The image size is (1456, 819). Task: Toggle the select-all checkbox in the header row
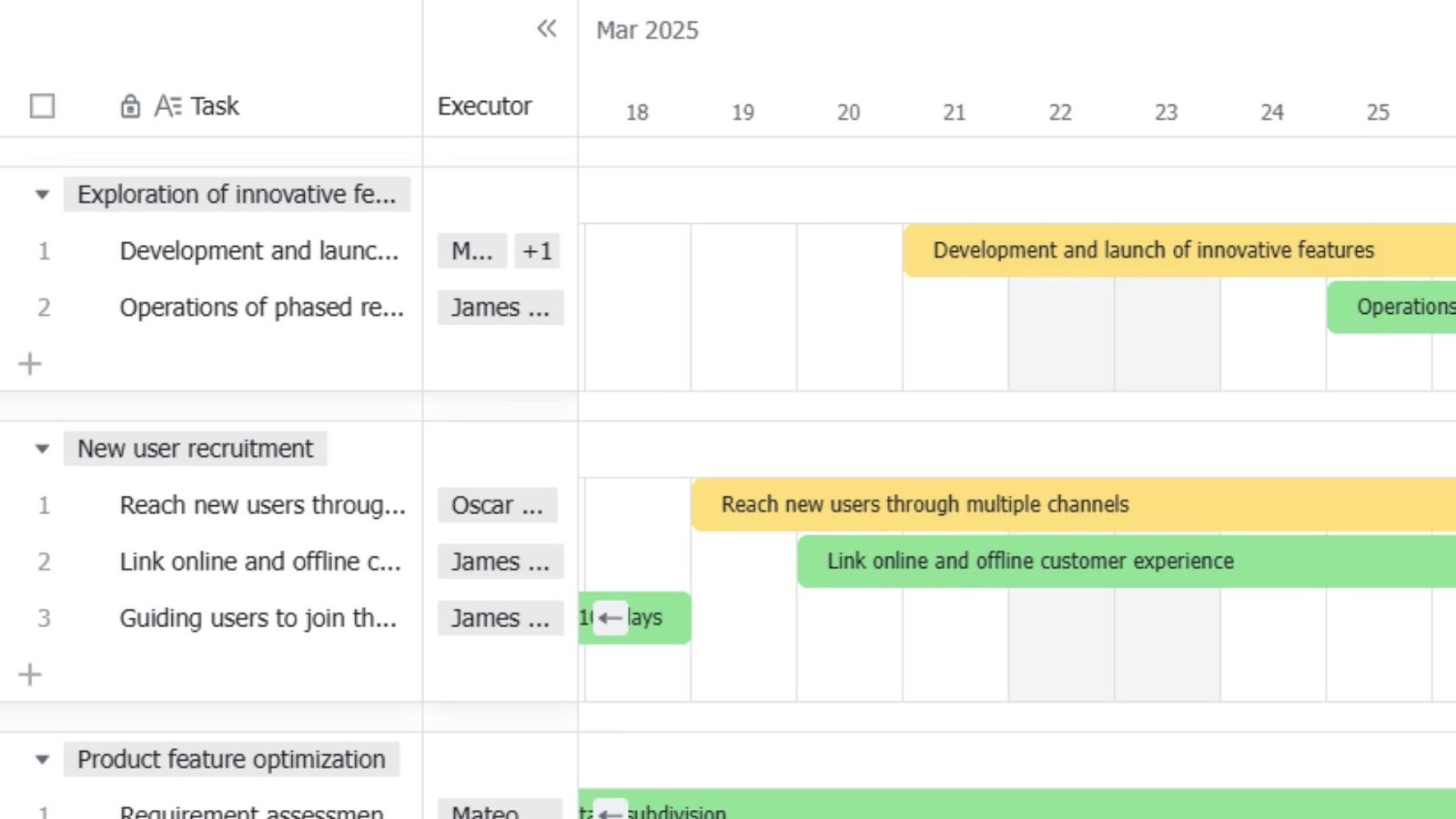click(x=41, y=106)
